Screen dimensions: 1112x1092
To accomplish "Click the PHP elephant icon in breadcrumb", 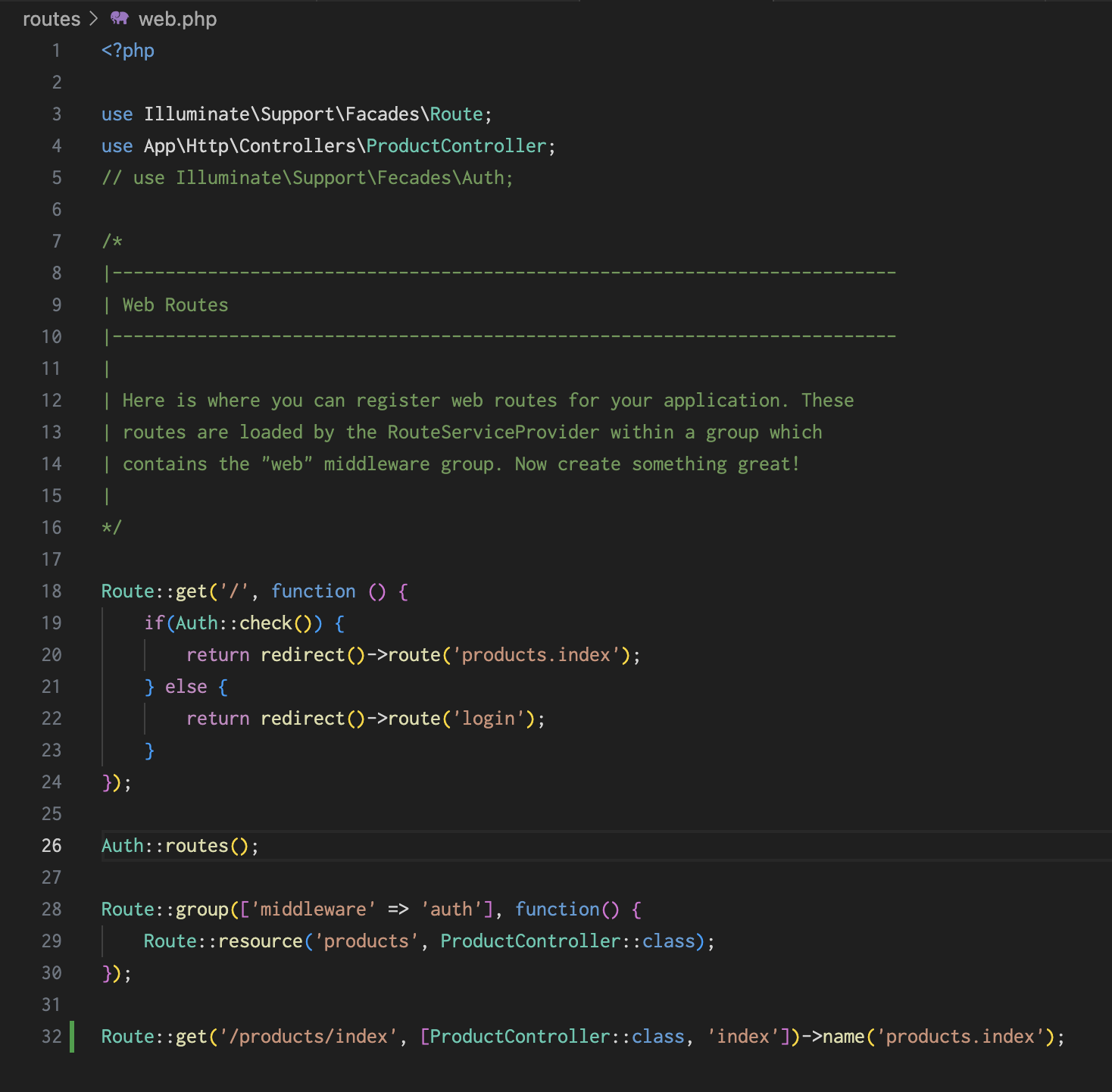I will tap(120, 18).
